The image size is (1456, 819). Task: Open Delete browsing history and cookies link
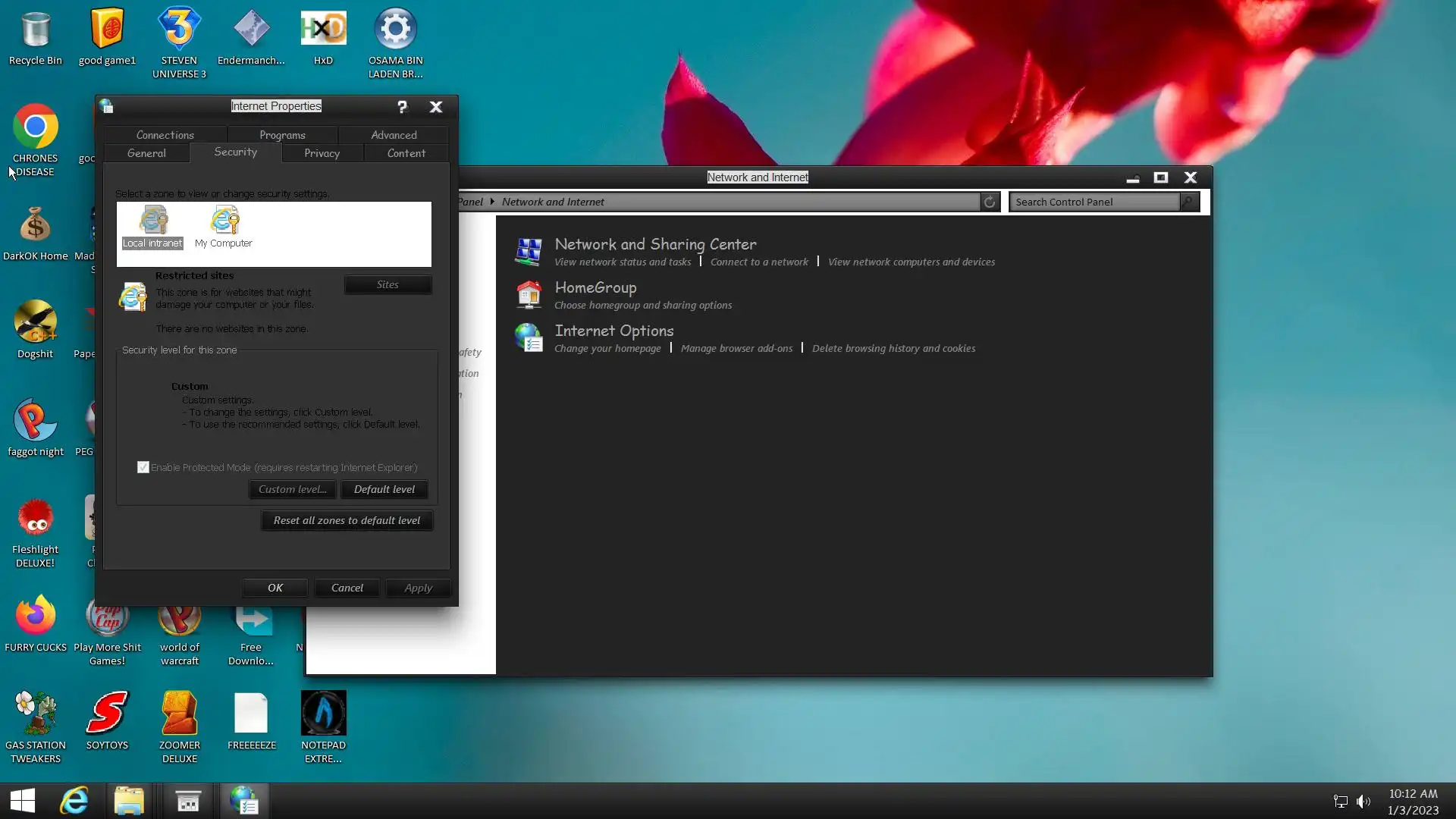tap(893, 348)
